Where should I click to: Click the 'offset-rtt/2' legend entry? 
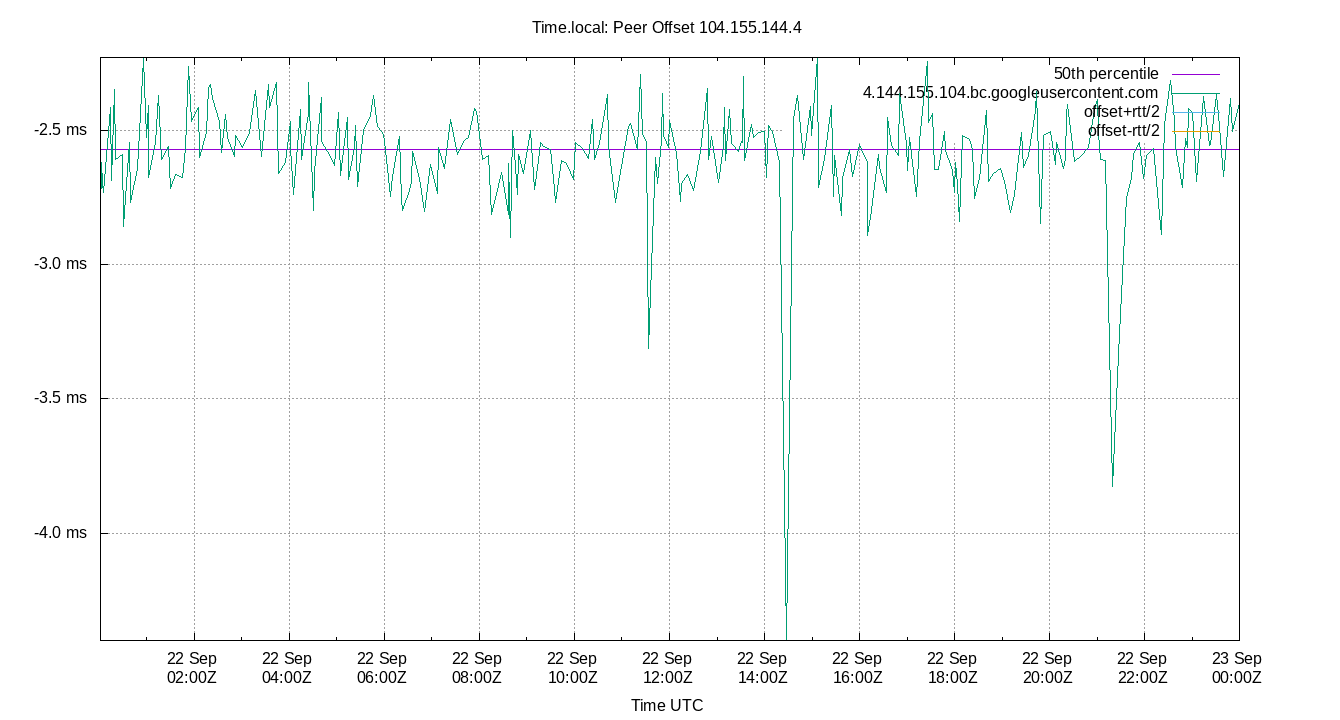[1124, 131]
